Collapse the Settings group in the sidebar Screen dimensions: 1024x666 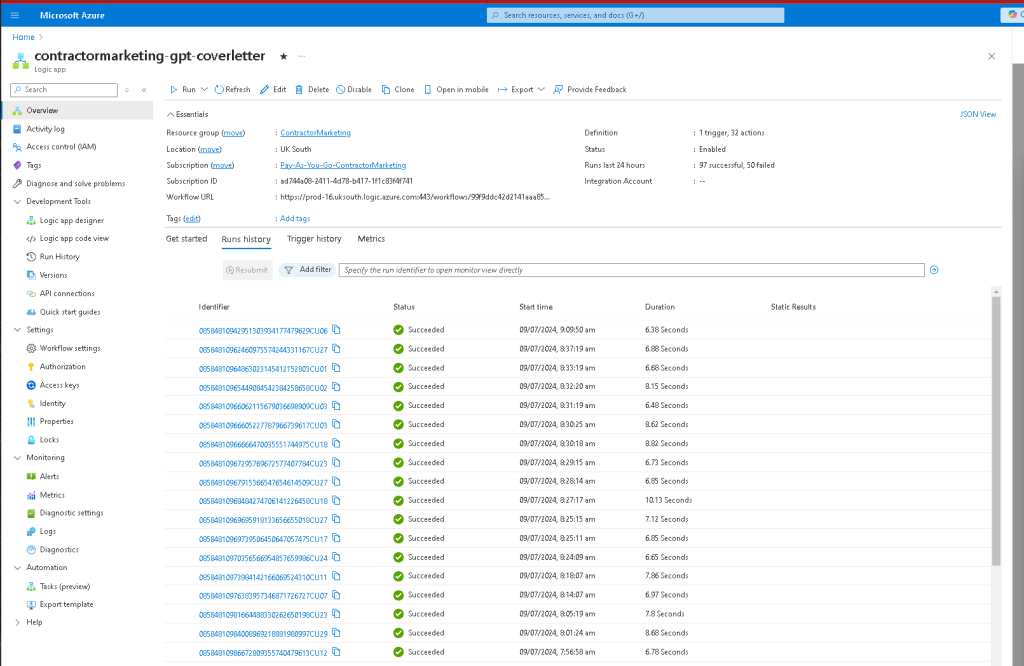[x=17, y=330]
